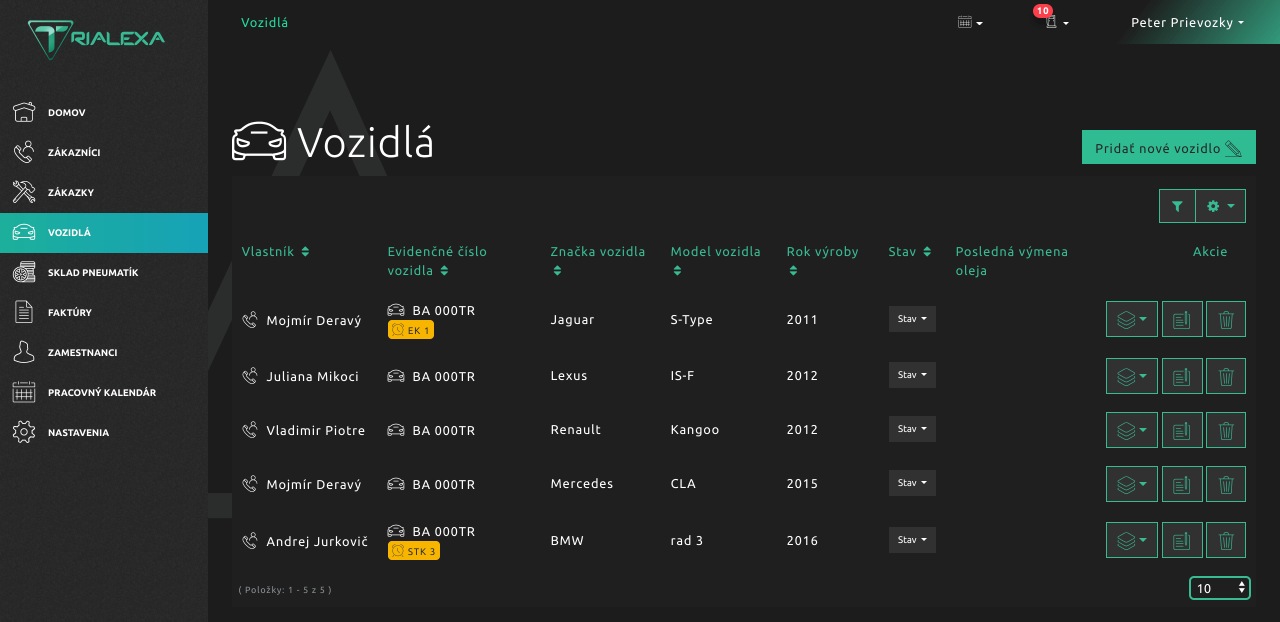Open Nastavenia settings section
Image resolution: width=1280 pixels, height=622 pixels.
coord(104,432)
